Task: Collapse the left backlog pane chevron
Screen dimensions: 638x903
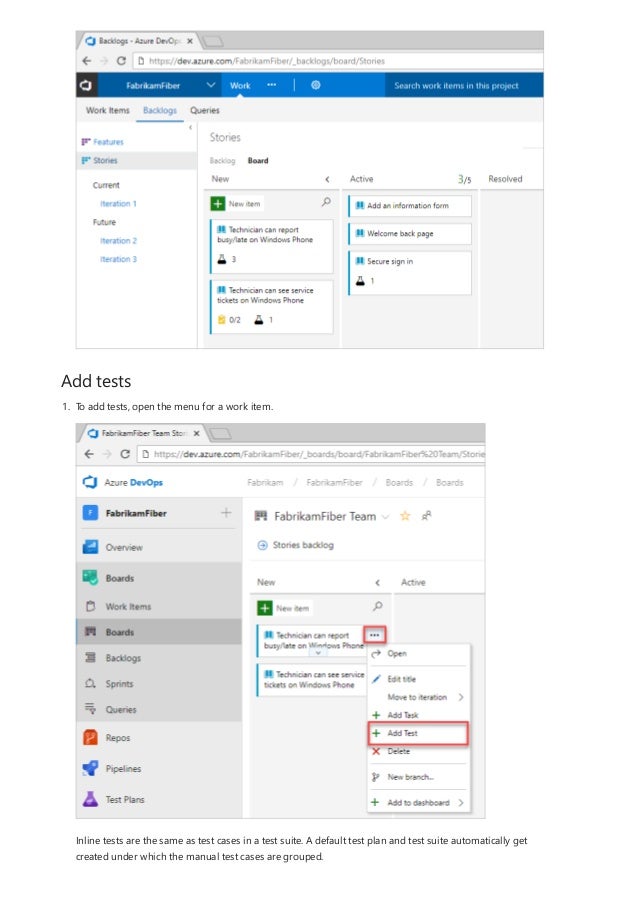Action: coord(191,128)
